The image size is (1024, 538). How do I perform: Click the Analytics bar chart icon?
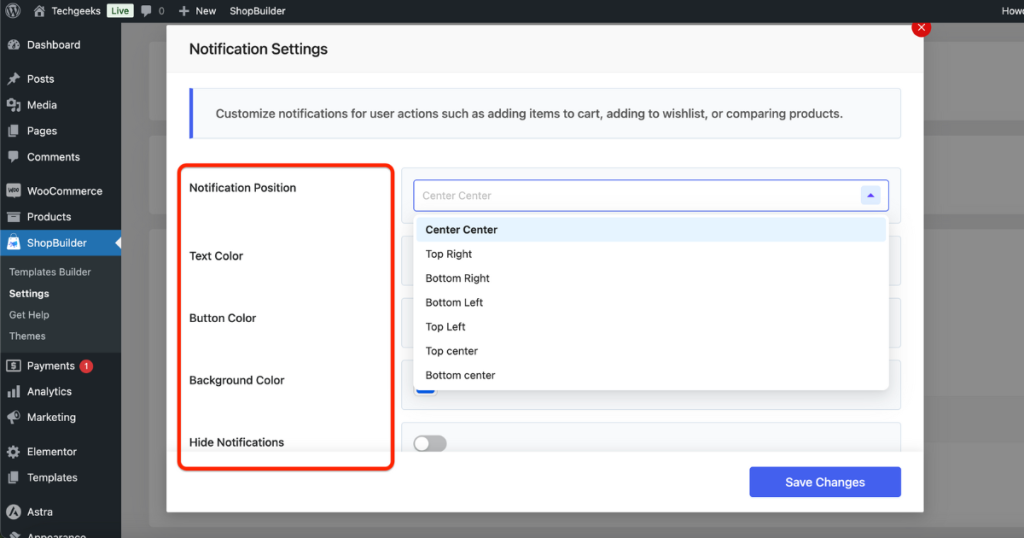point(14,392)
